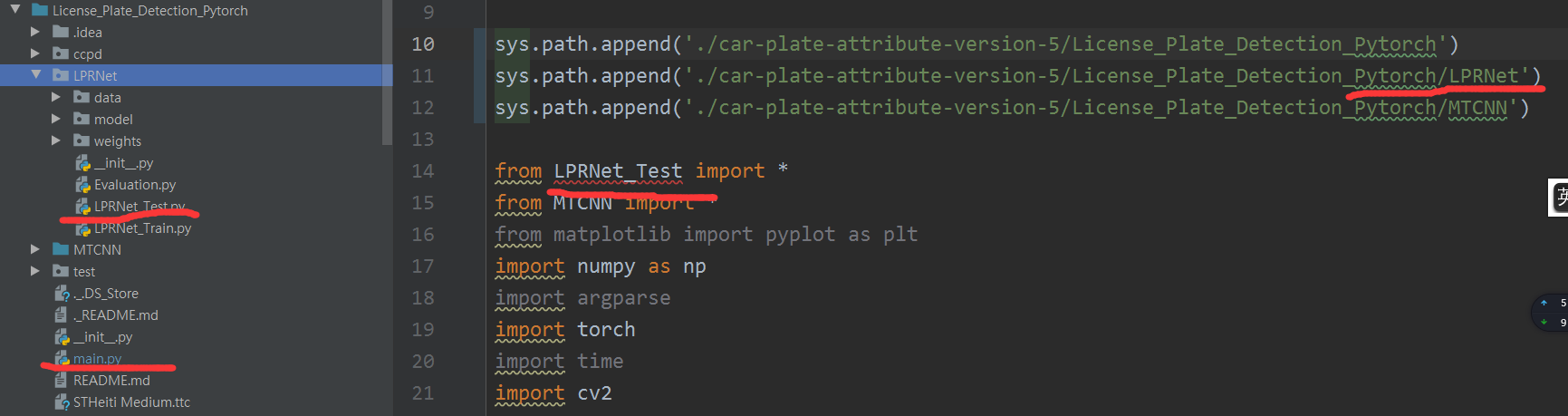The width and height of the screenshot is (1568, 416).
Task: Click line number 14 in the gutter
Action: tap(423, 170)
